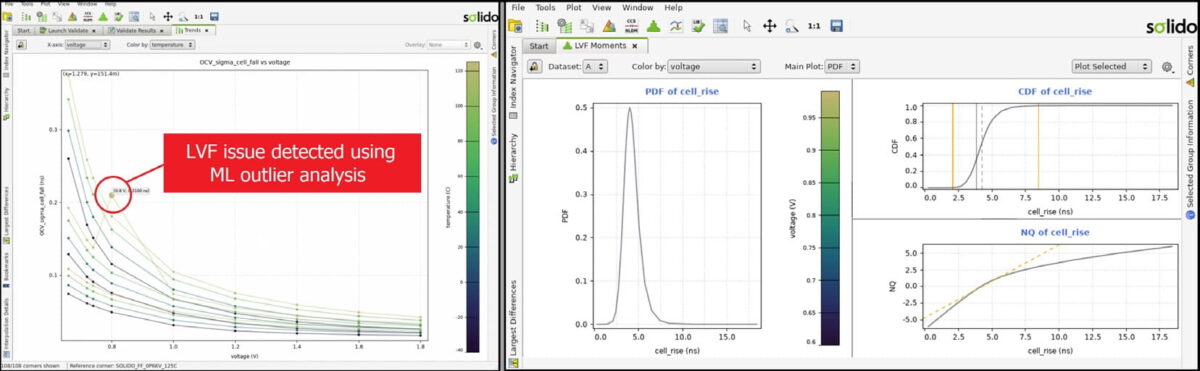
Task: Click the highlighted 0.8 V outlier data point
Action: 111,195
